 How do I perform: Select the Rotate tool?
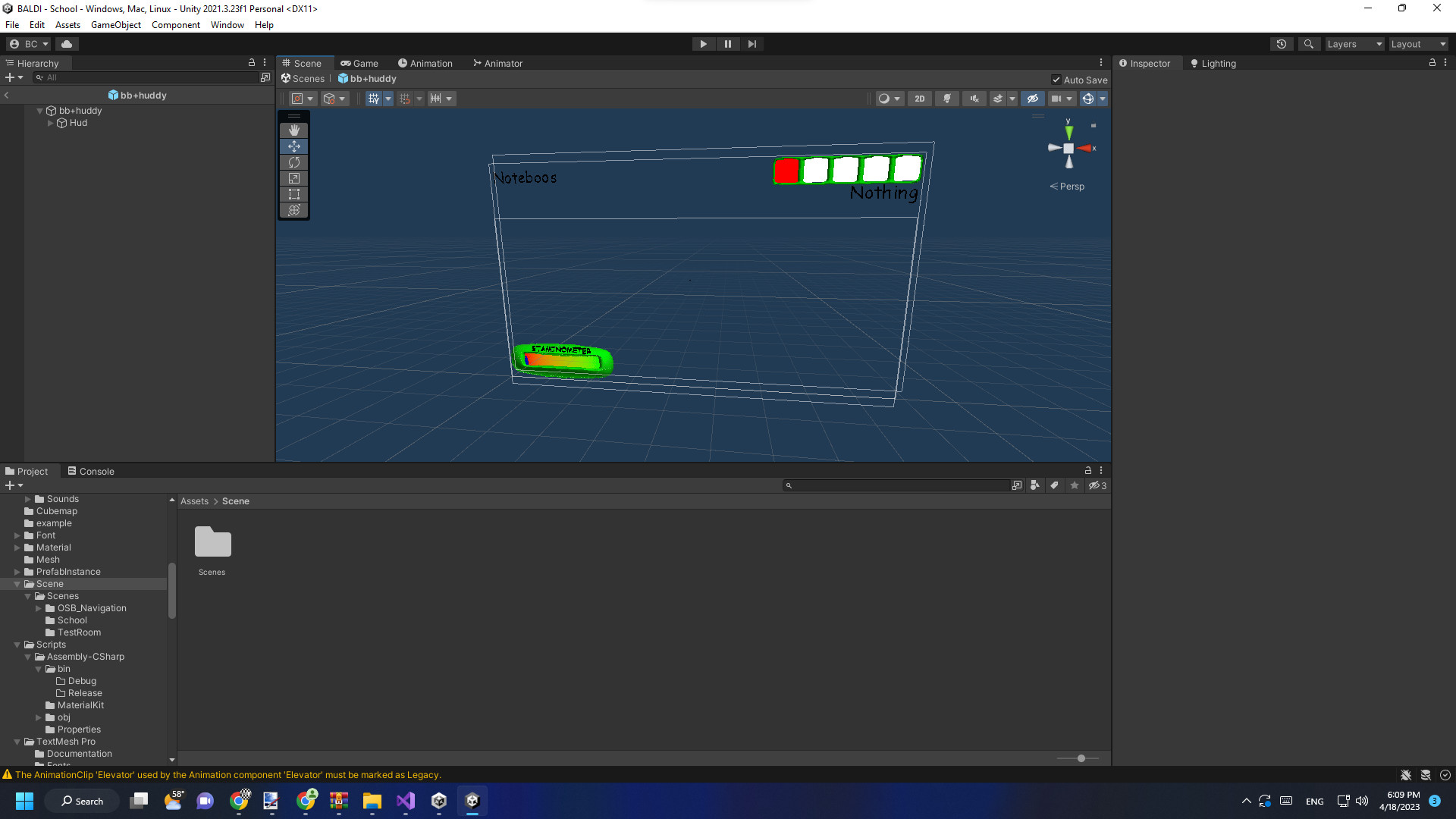(293, 162)
